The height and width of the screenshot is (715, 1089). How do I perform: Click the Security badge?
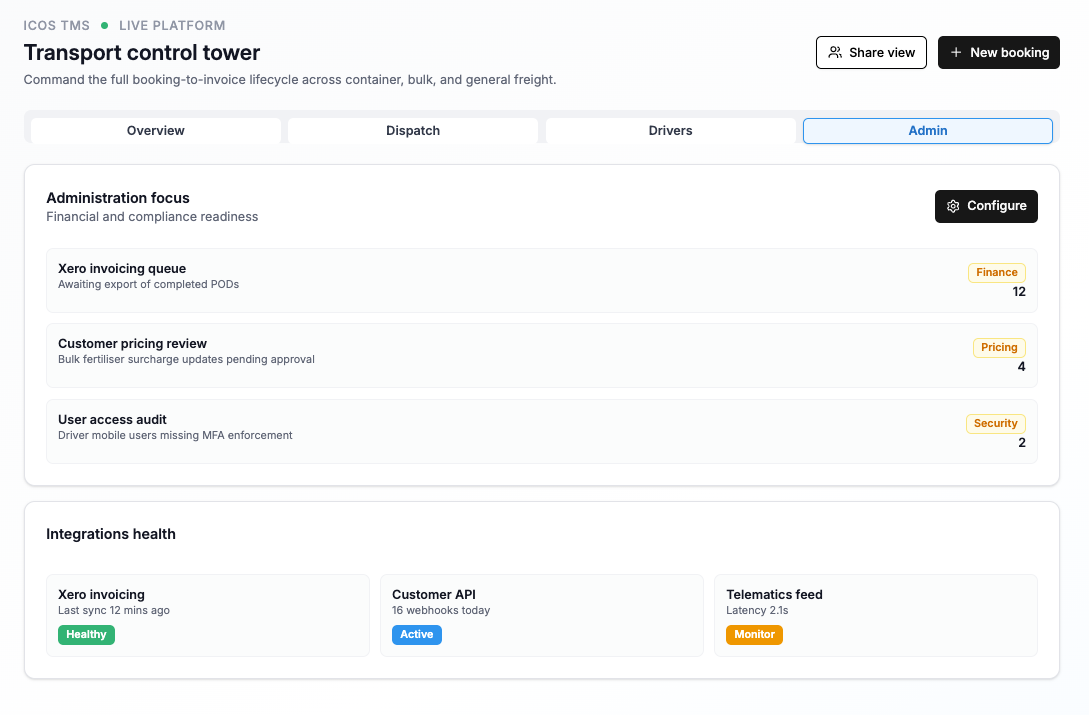coord(995,423)
